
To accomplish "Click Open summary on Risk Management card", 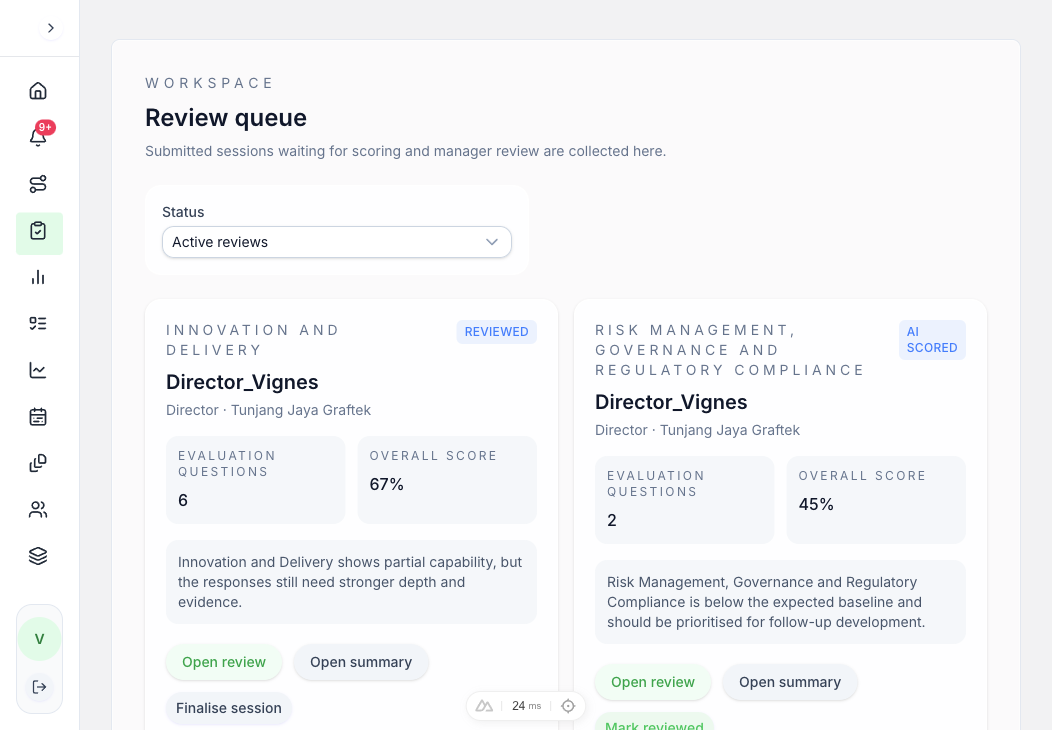I will coord(790,682).
